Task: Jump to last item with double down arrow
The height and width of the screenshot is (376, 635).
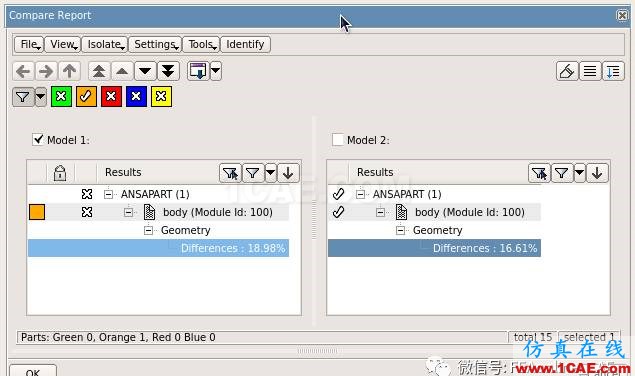Action: (168, 72)
